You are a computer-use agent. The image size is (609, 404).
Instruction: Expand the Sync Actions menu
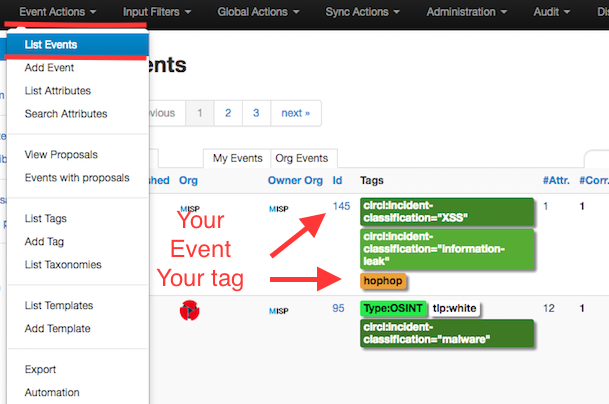[x=364, y=12]
